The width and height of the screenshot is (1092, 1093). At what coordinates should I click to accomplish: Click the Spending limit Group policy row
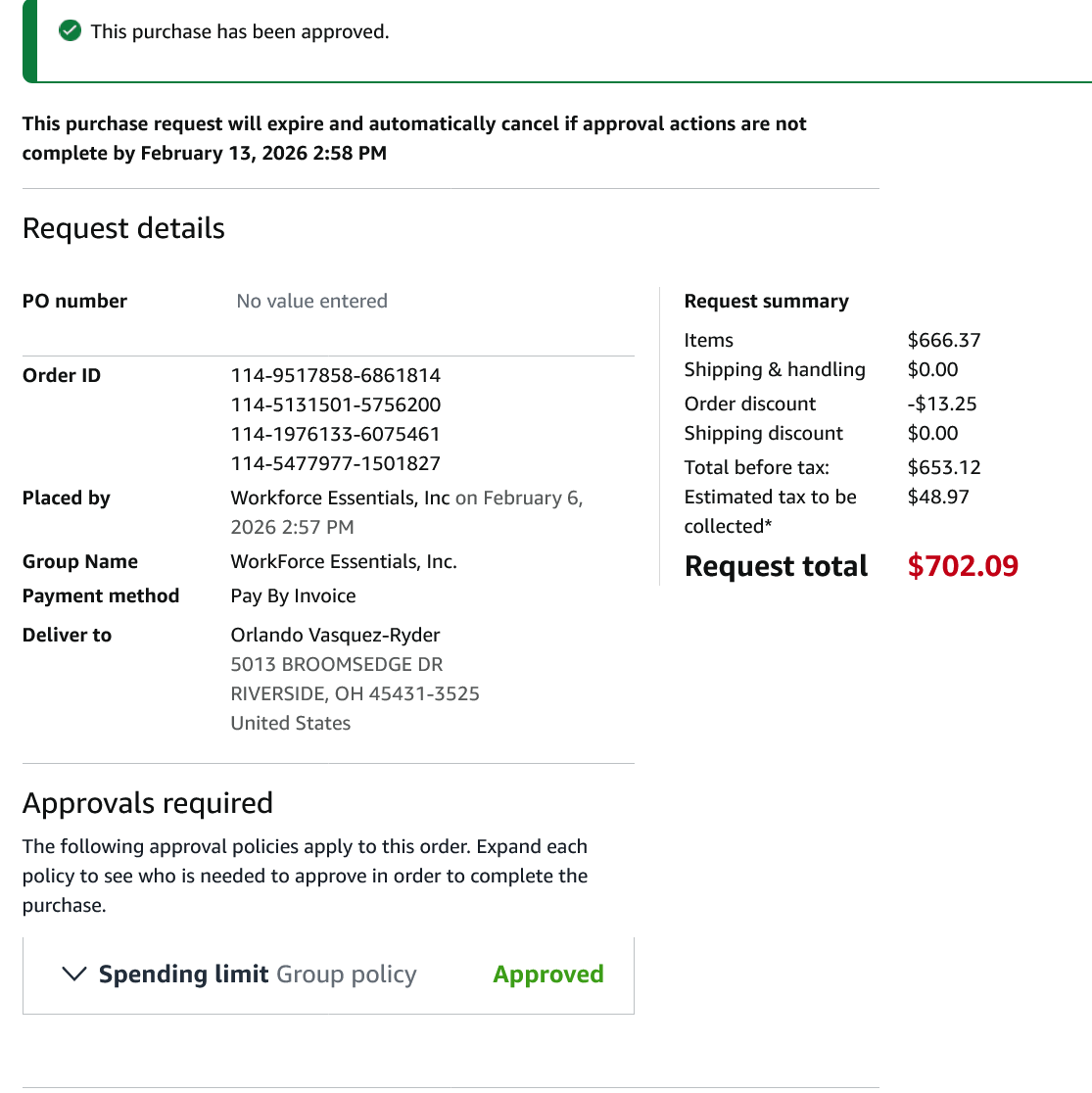tap(328, 974)
